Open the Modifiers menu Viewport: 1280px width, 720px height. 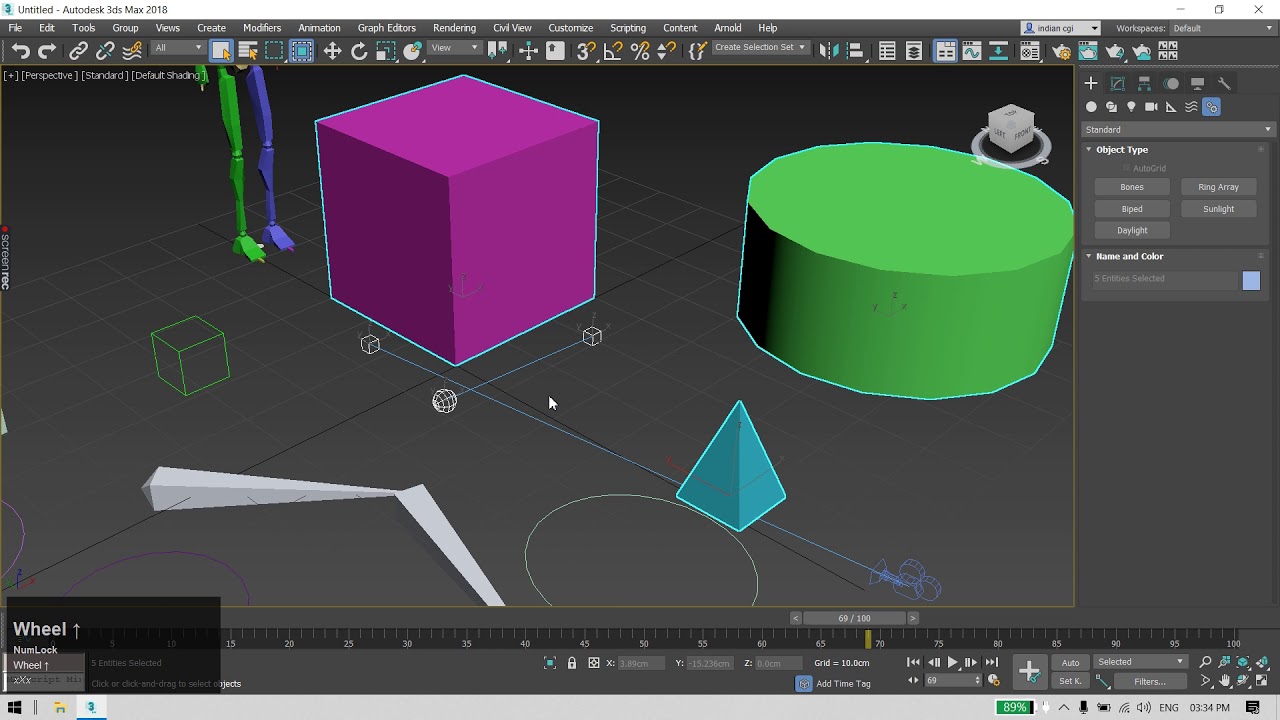[262, 28]
